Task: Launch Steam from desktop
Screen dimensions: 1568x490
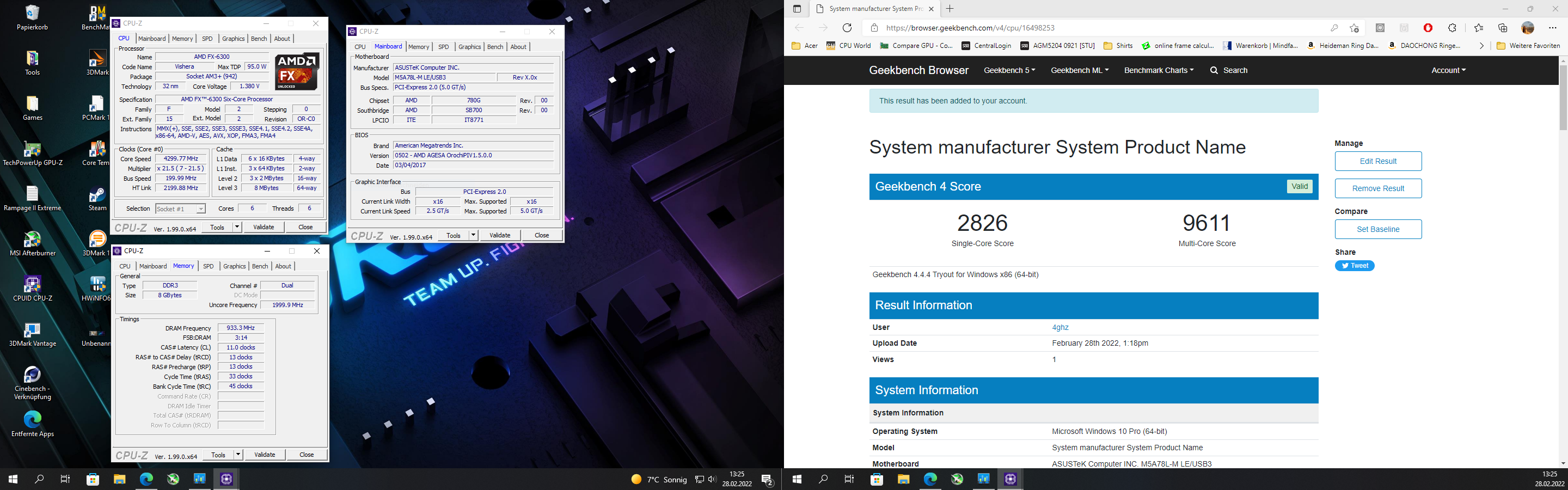Action: (97, 198)
